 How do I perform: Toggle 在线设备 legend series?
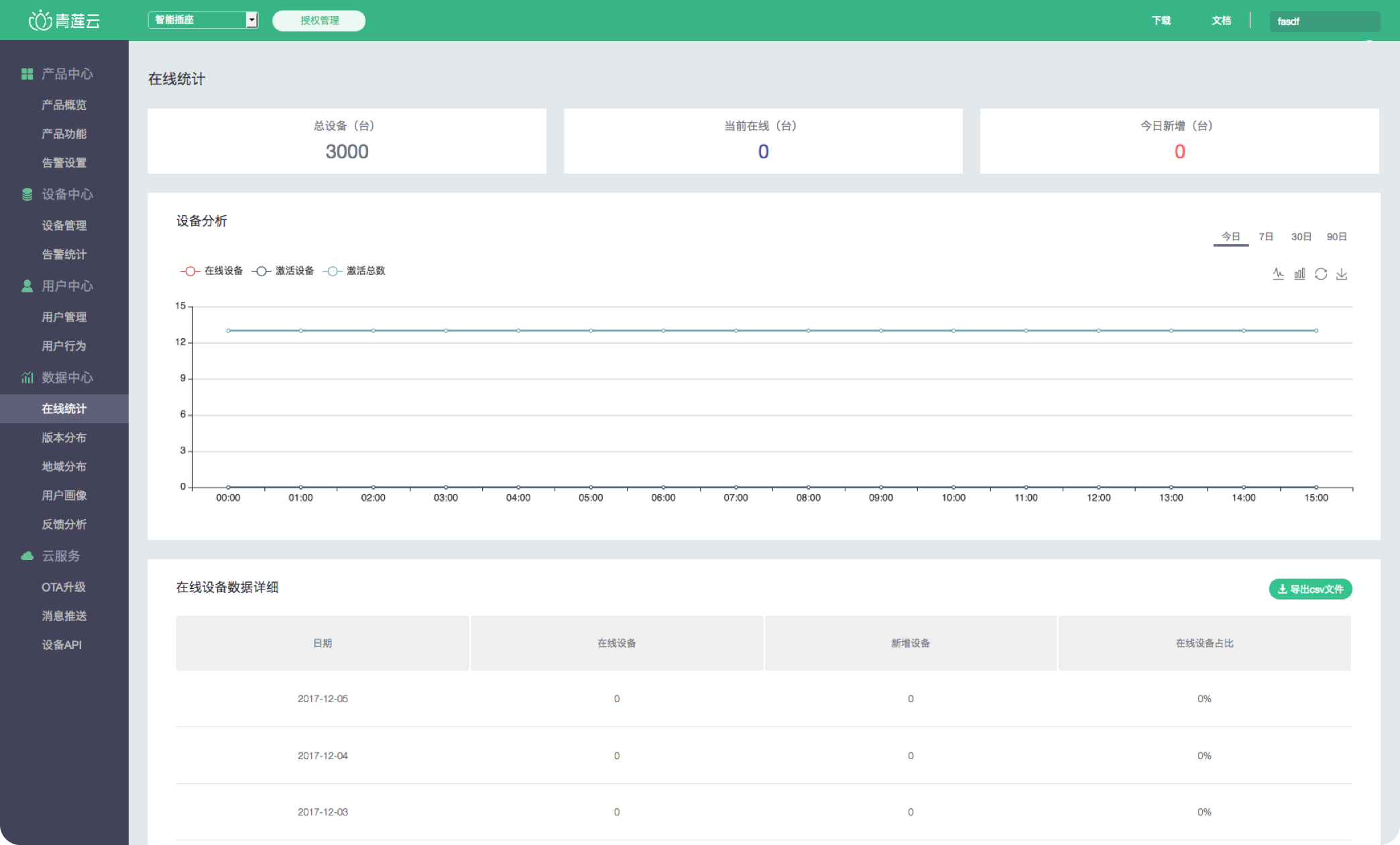[x=212, y=271]
